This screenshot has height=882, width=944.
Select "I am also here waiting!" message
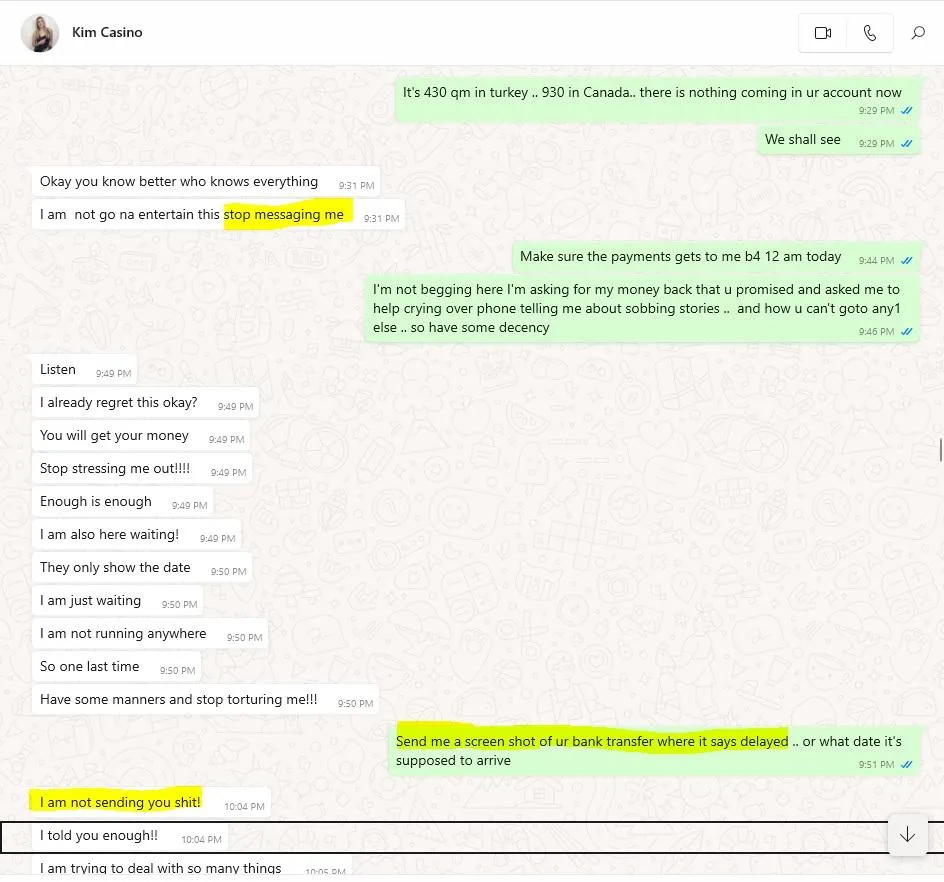[x=136, y=535]
